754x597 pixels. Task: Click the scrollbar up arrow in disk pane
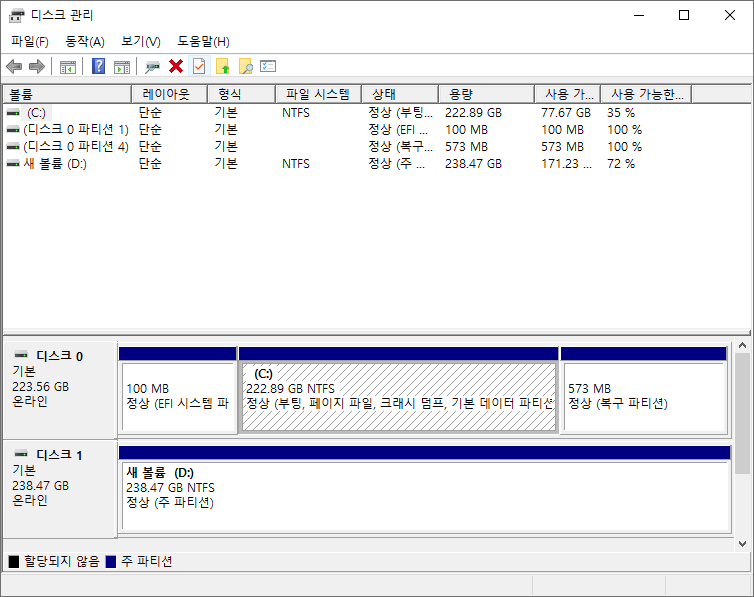coord(742,345)
